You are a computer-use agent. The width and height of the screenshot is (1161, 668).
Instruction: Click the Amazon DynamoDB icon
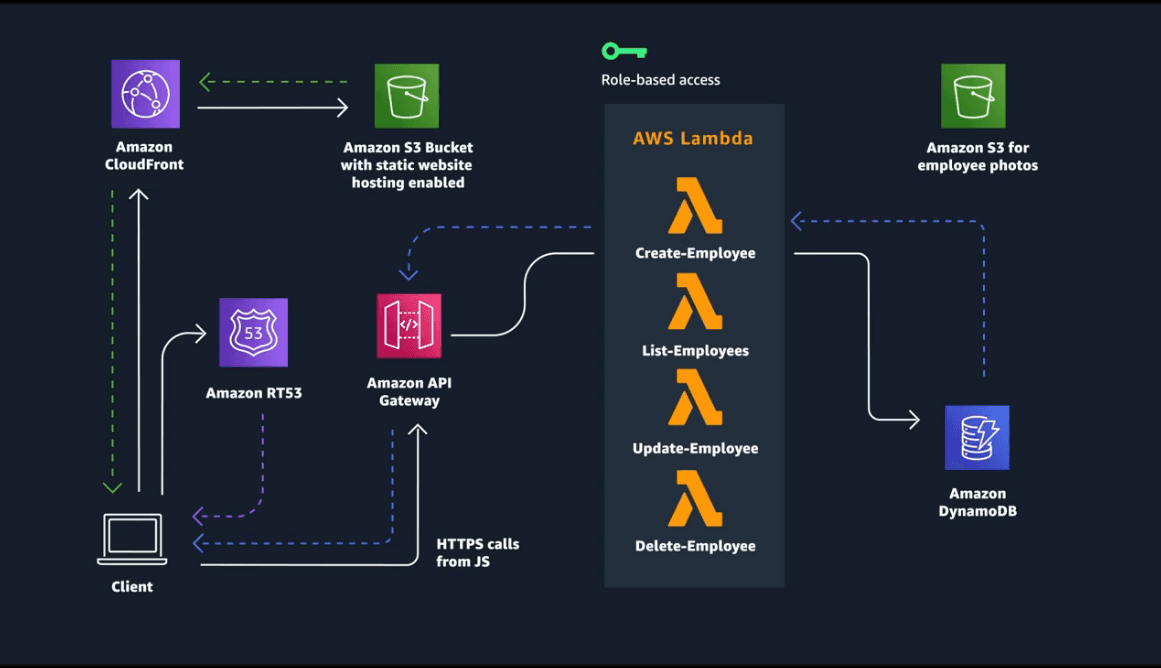(977, 437)
